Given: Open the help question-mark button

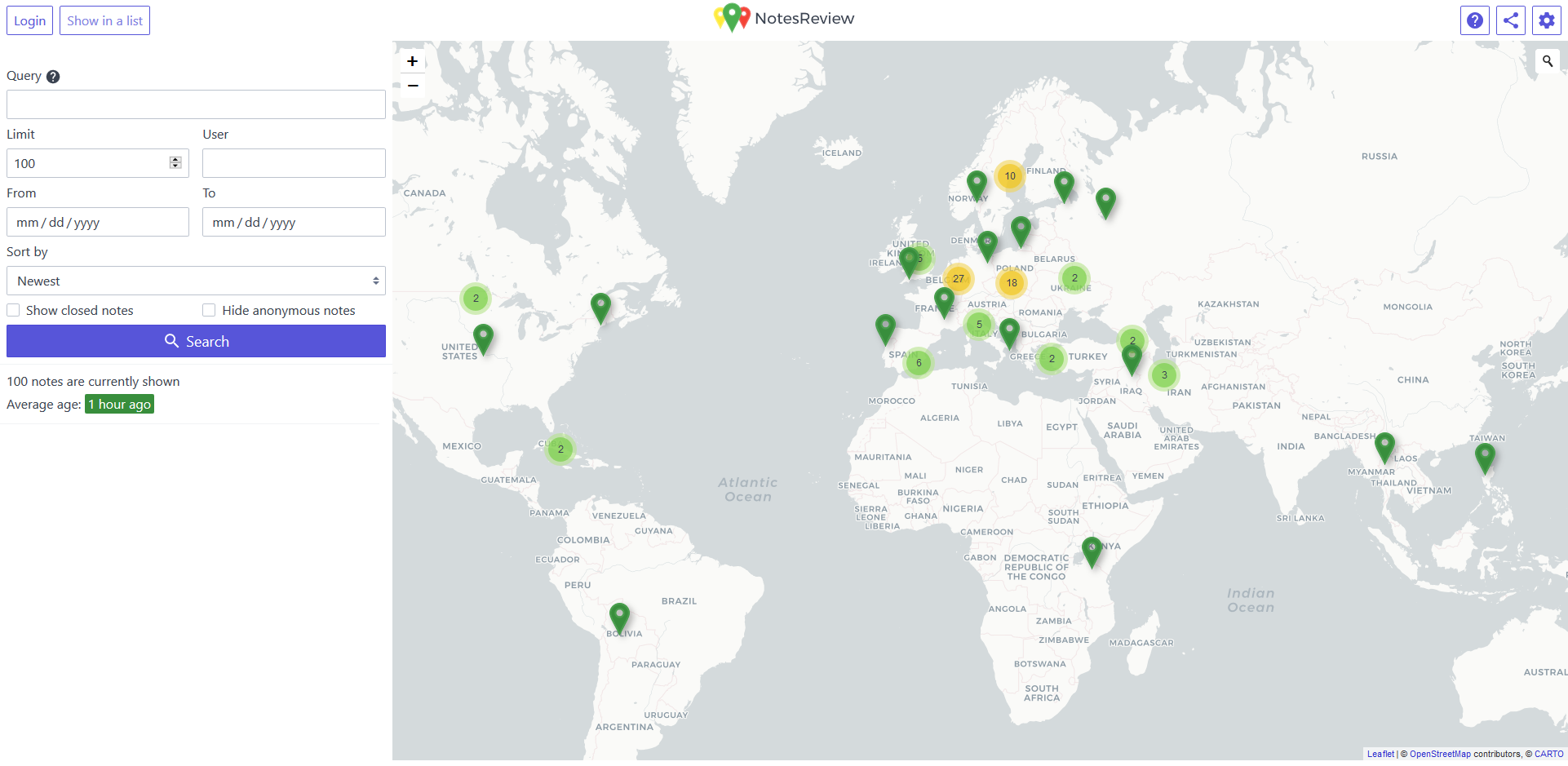Looking at the screenshot, I should (x=1475, y=20).
